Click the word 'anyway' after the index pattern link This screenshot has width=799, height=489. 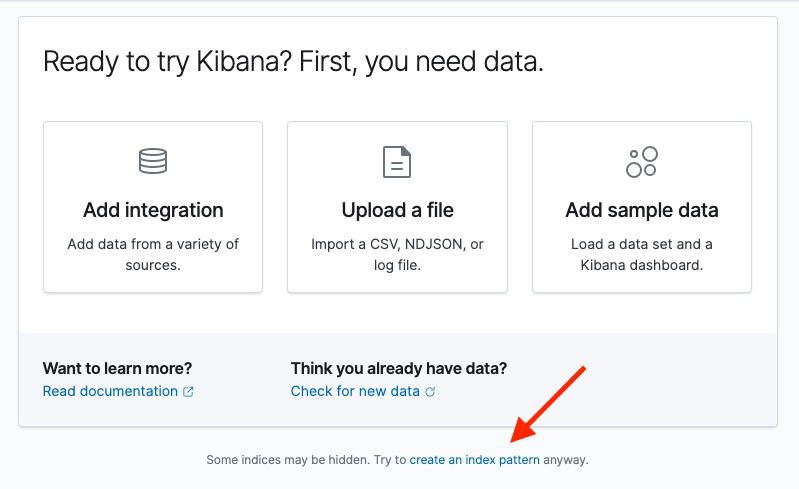tap(565, 460)
